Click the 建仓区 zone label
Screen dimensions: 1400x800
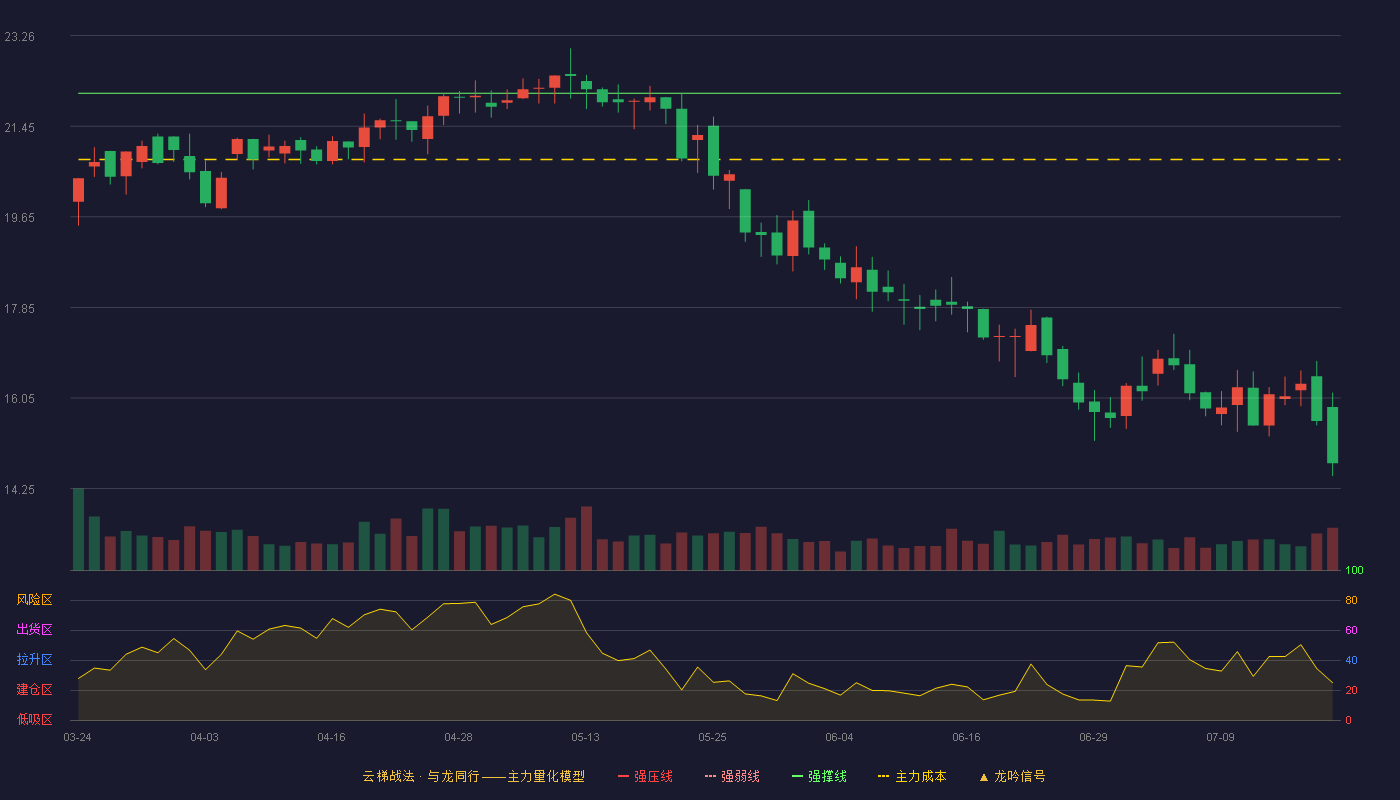click(x=34, y=690)
